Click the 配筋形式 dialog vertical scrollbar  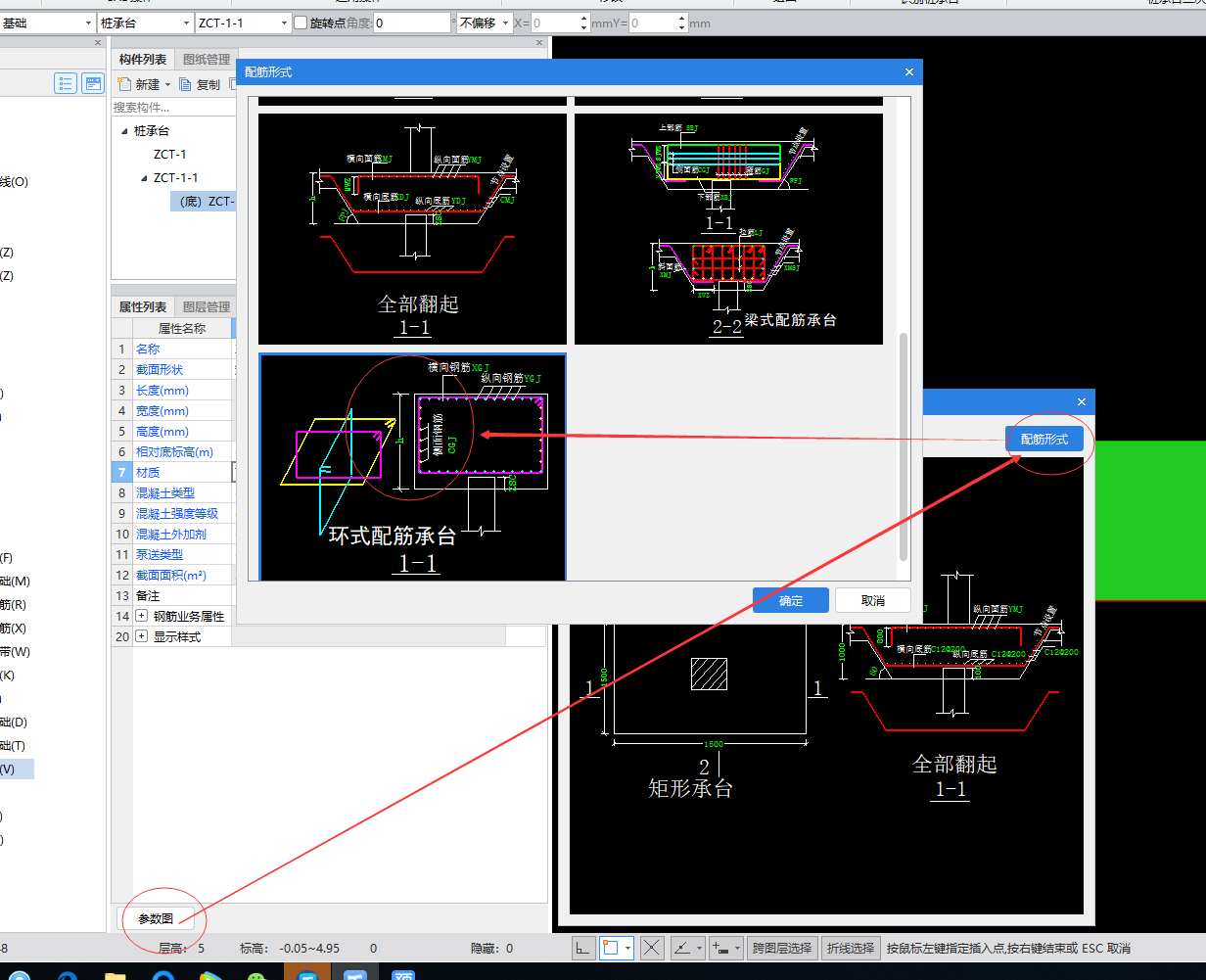click(904, 446)
